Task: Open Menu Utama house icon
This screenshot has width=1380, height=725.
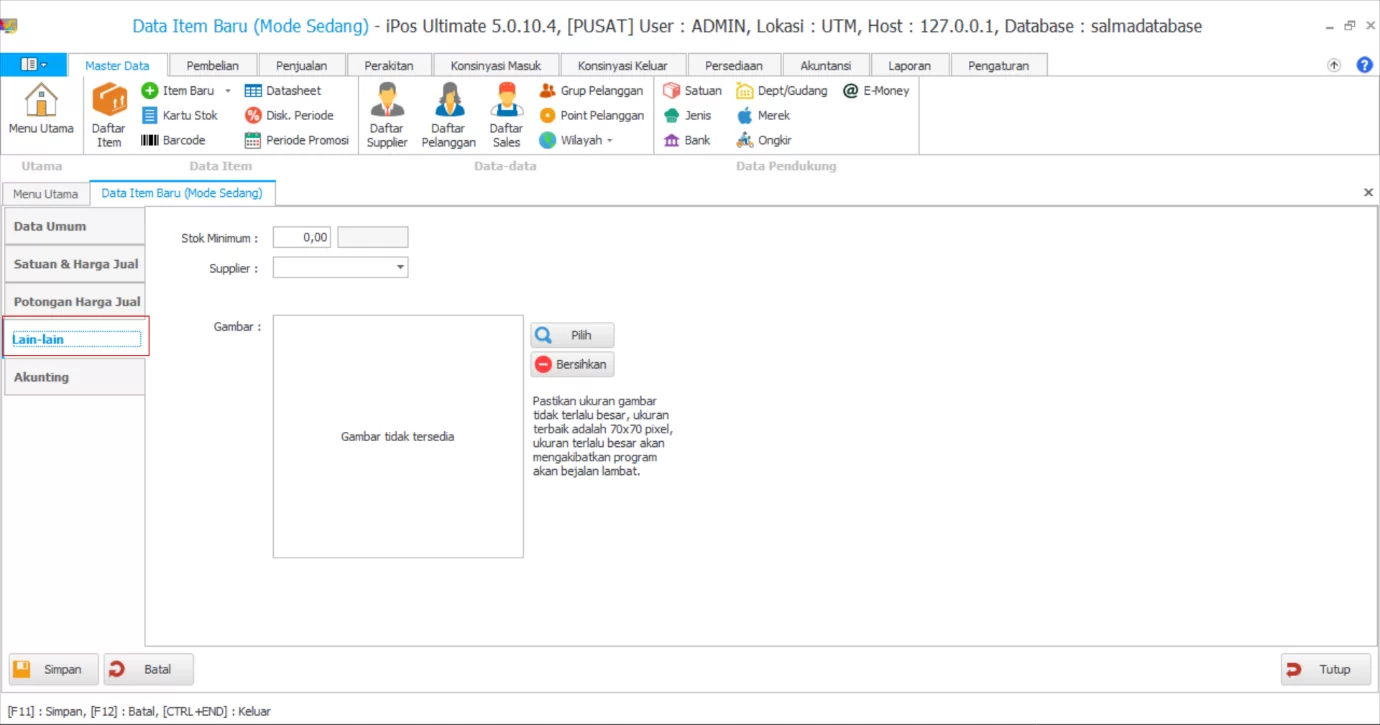Action: (x=41, y=100)
